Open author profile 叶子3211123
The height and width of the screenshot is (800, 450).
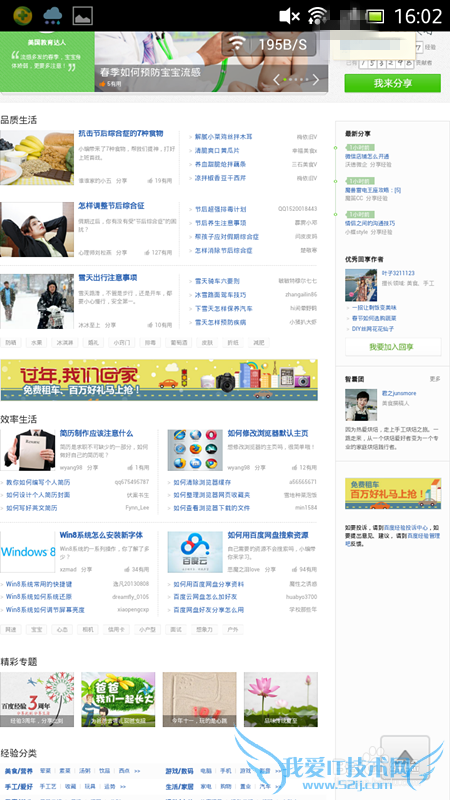click(398, 273)
